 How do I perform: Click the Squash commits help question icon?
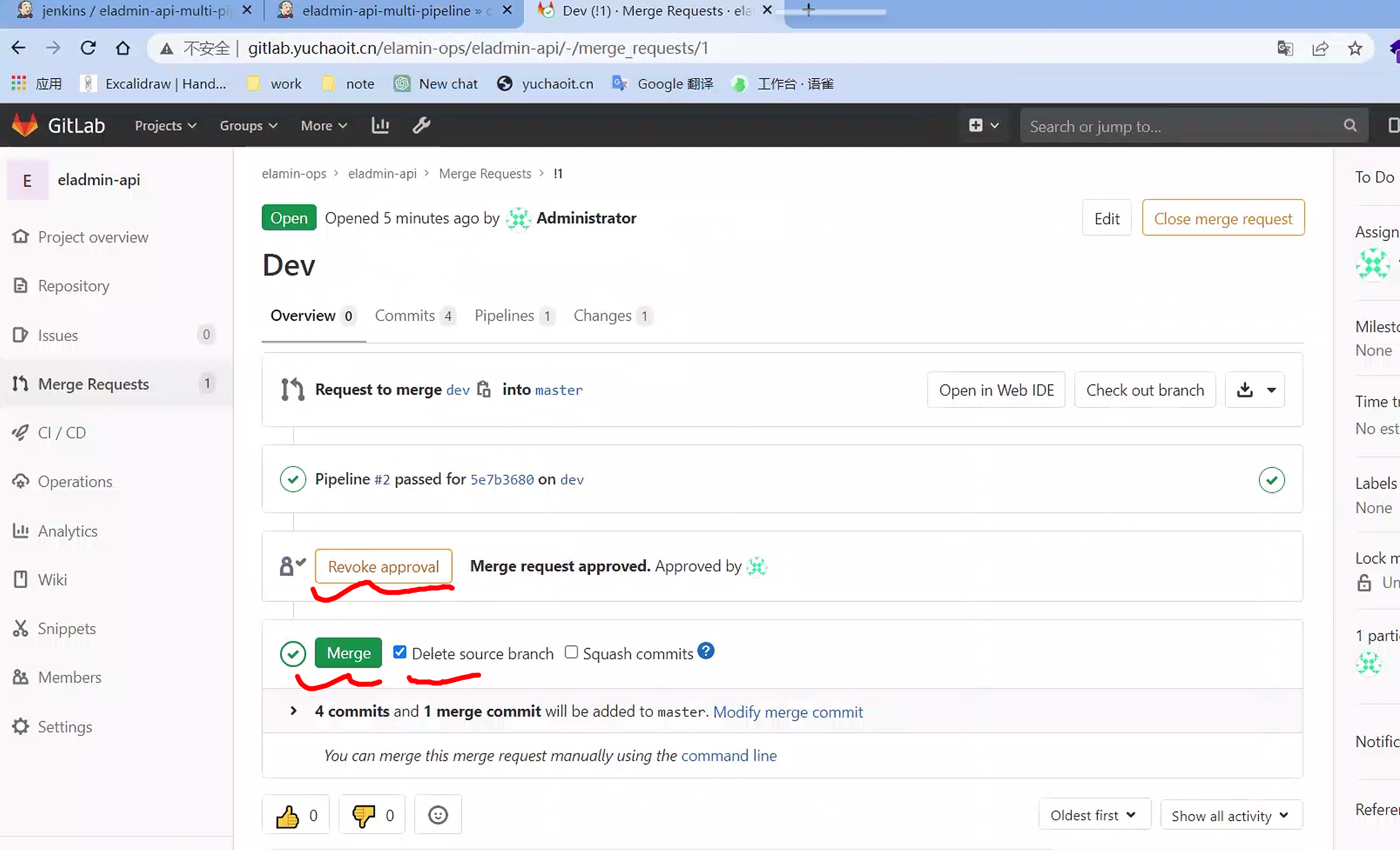(706, 650)
